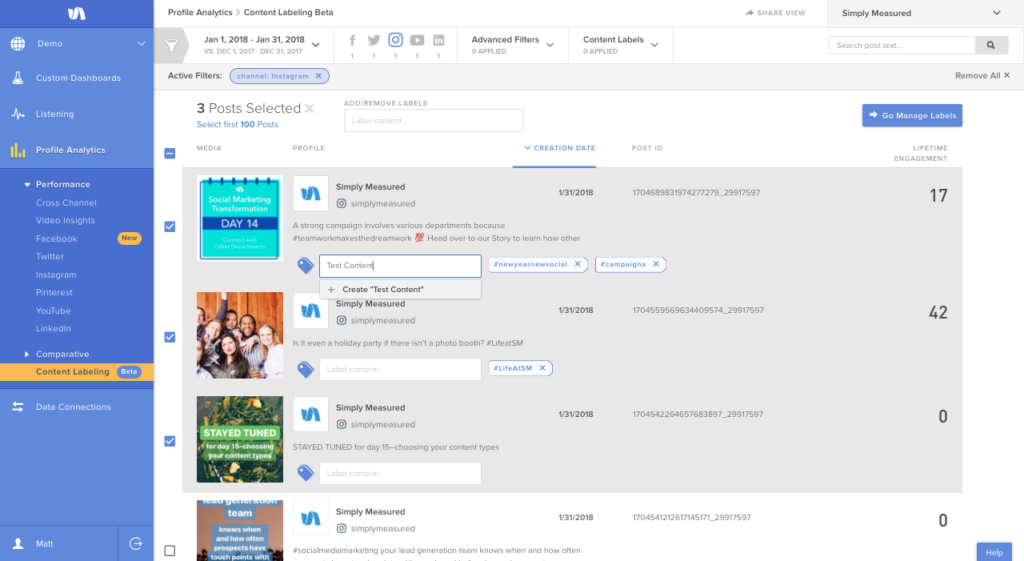Open Video Insights report
1024x561 pixels.
65,221
